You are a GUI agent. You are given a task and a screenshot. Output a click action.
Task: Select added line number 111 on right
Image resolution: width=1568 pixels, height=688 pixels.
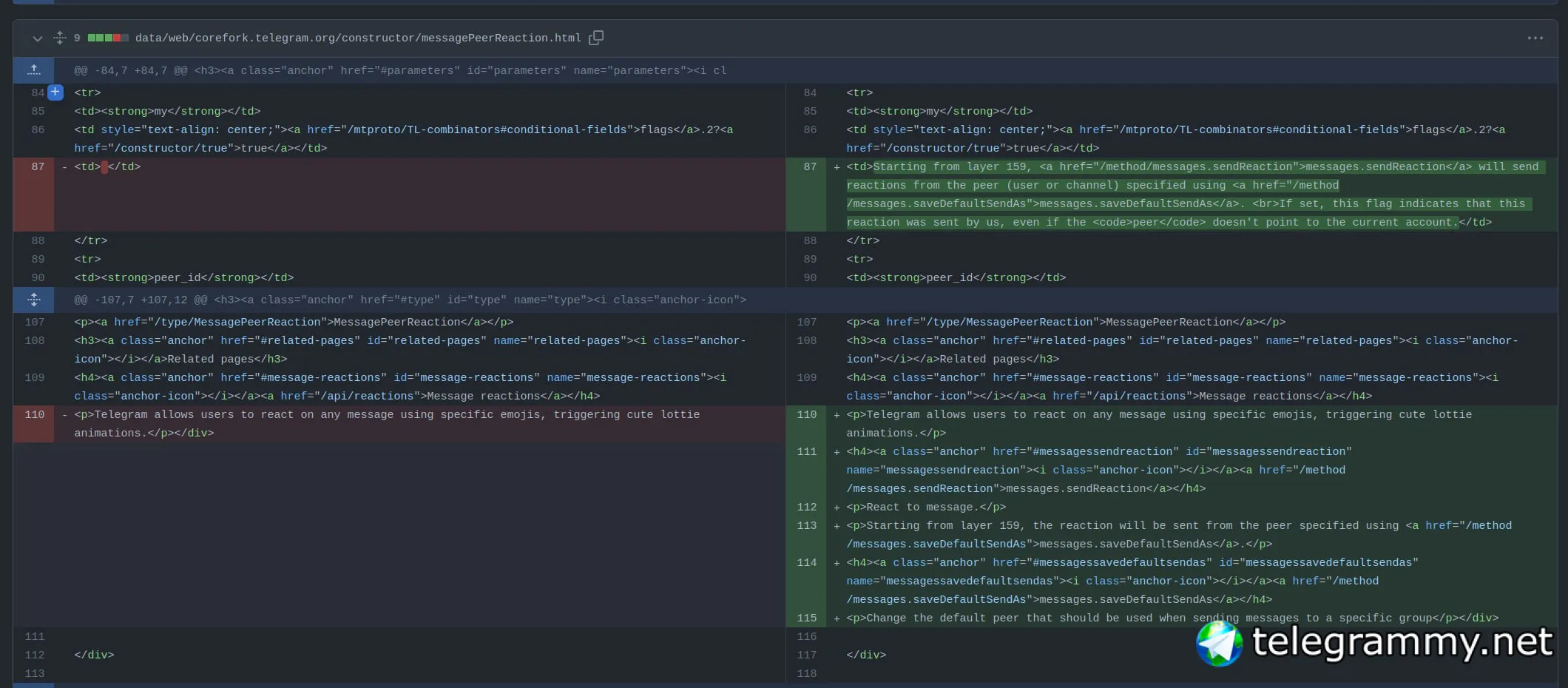[807, 452]
